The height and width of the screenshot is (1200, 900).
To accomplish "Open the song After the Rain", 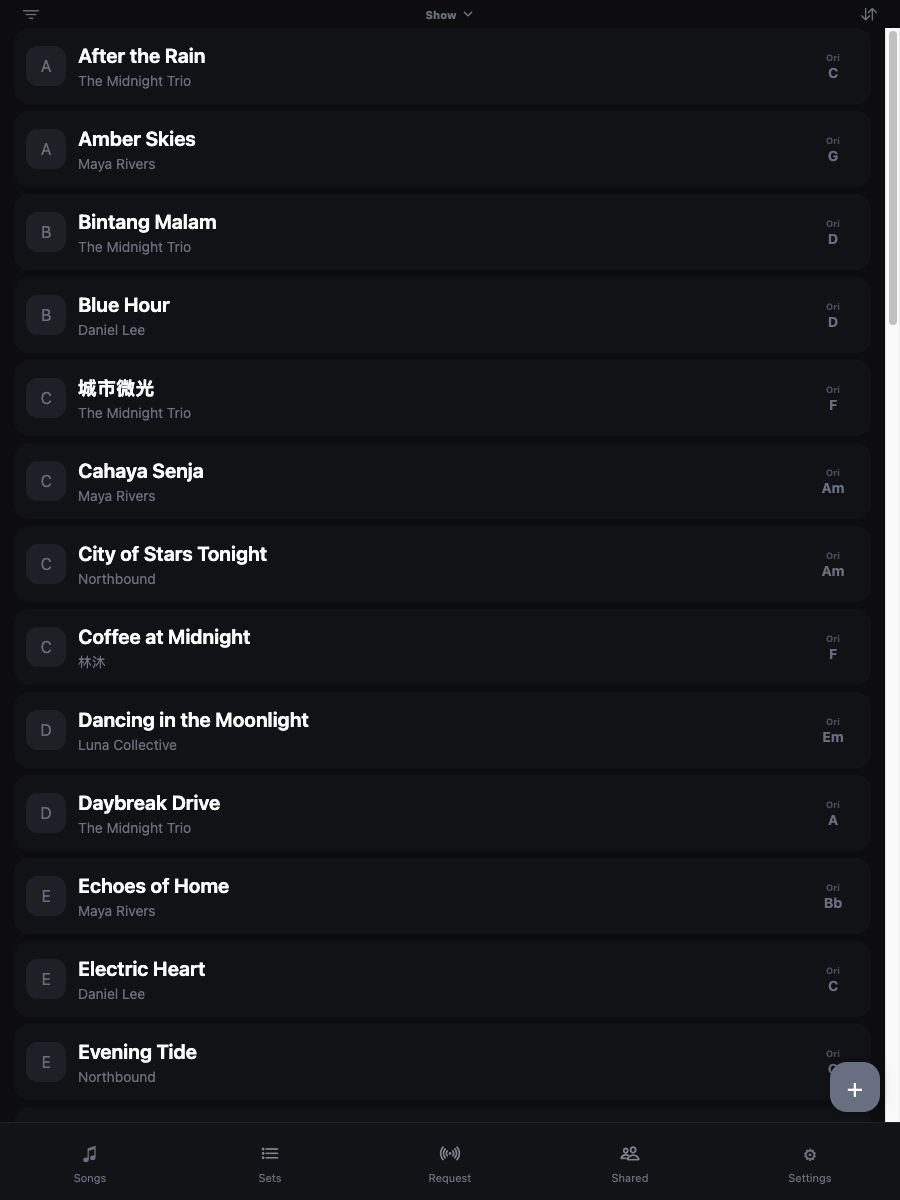I will click(x=442, y=66).
